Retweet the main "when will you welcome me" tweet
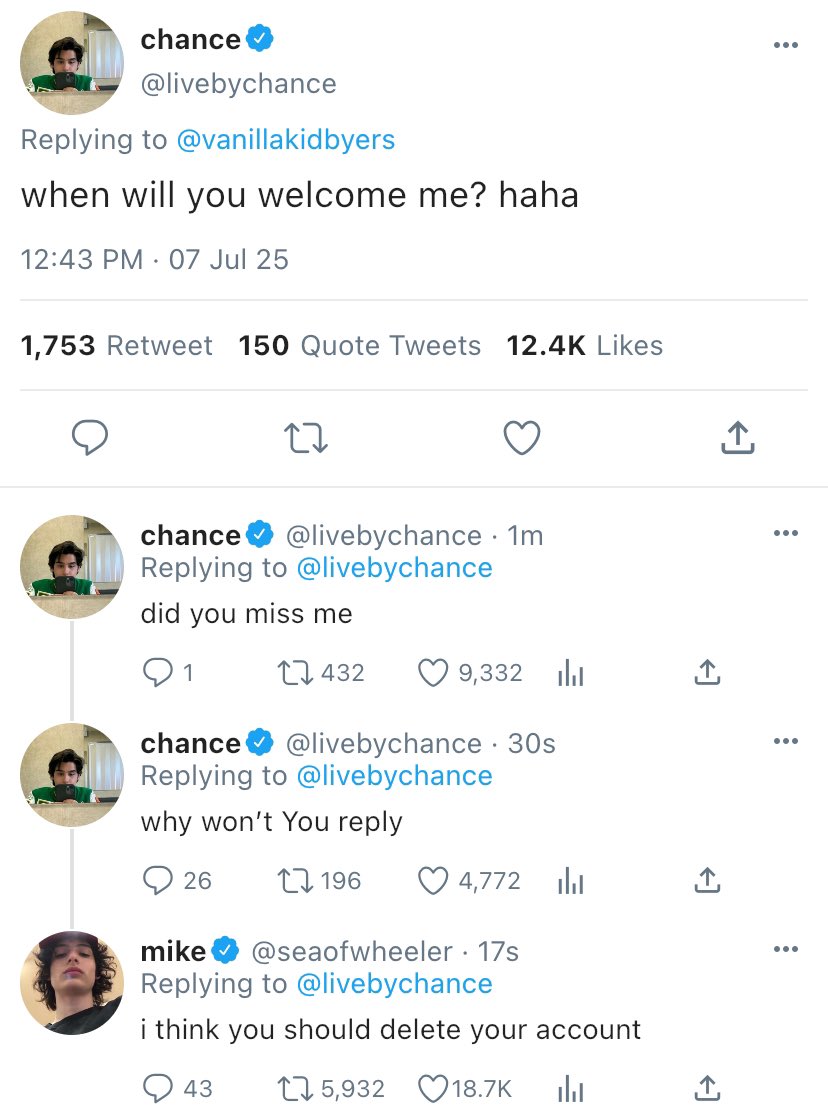Screen dimensions: 828x1115 [305, 437]
